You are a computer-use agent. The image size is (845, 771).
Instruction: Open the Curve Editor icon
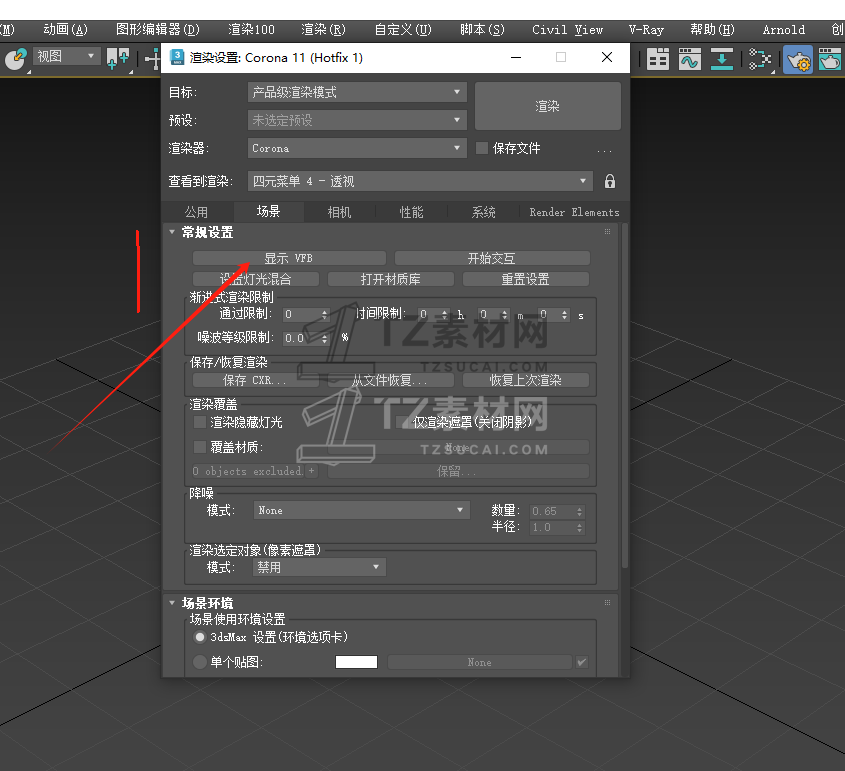[x=690, y=59]
